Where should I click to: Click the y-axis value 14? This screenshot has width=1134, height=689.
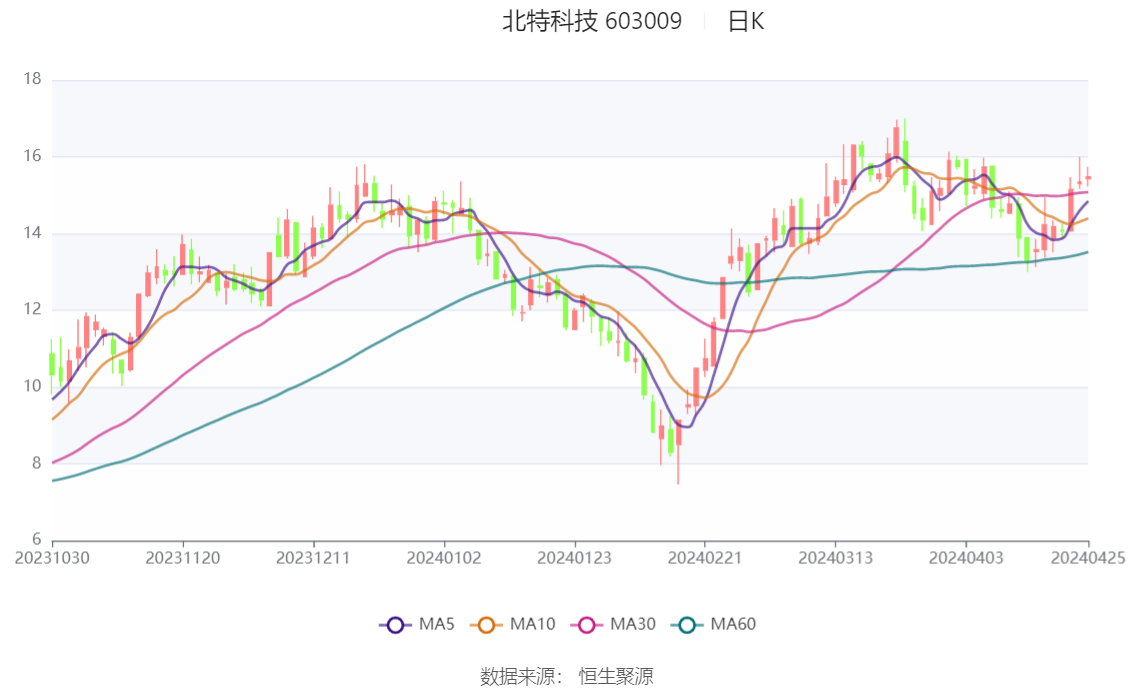pos(32,233)
